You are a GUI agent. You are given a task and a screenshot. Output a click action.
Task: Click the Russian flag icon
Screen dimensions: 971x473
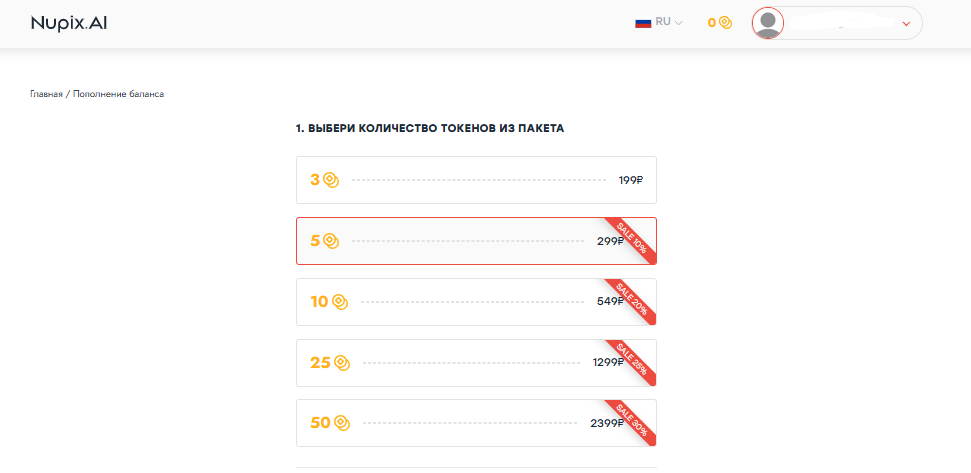pyautogui.click(x=643, y=22)
